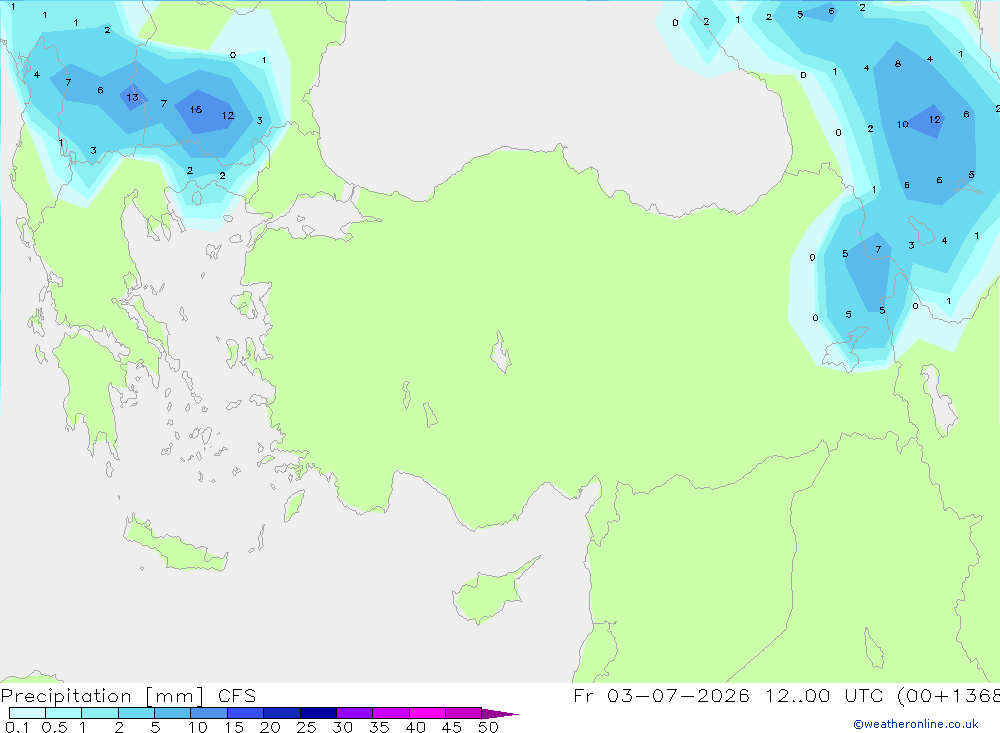Click the 1–2 mm legend color swatch
The width and height of the screenshot is (1000, 733).
(x=100, y=713)
